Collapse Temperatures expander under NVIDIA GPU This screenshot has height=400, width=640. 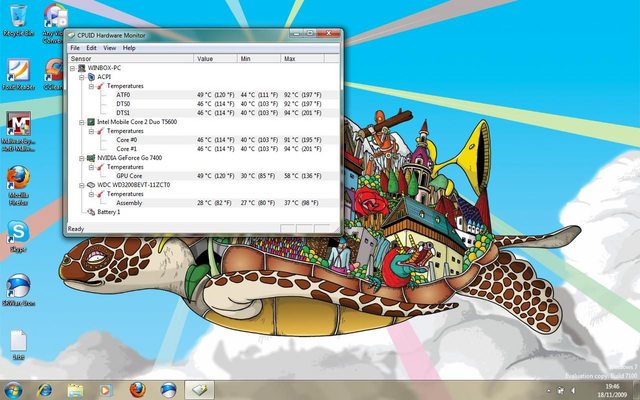[x=91, y=167]
